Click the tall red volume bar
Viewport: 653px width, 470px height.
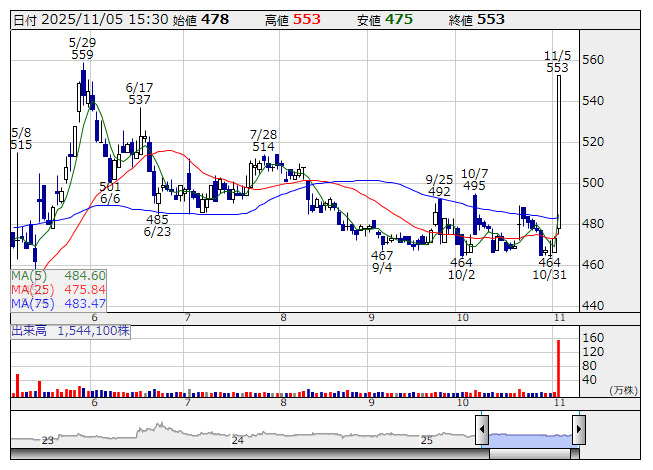557,368
